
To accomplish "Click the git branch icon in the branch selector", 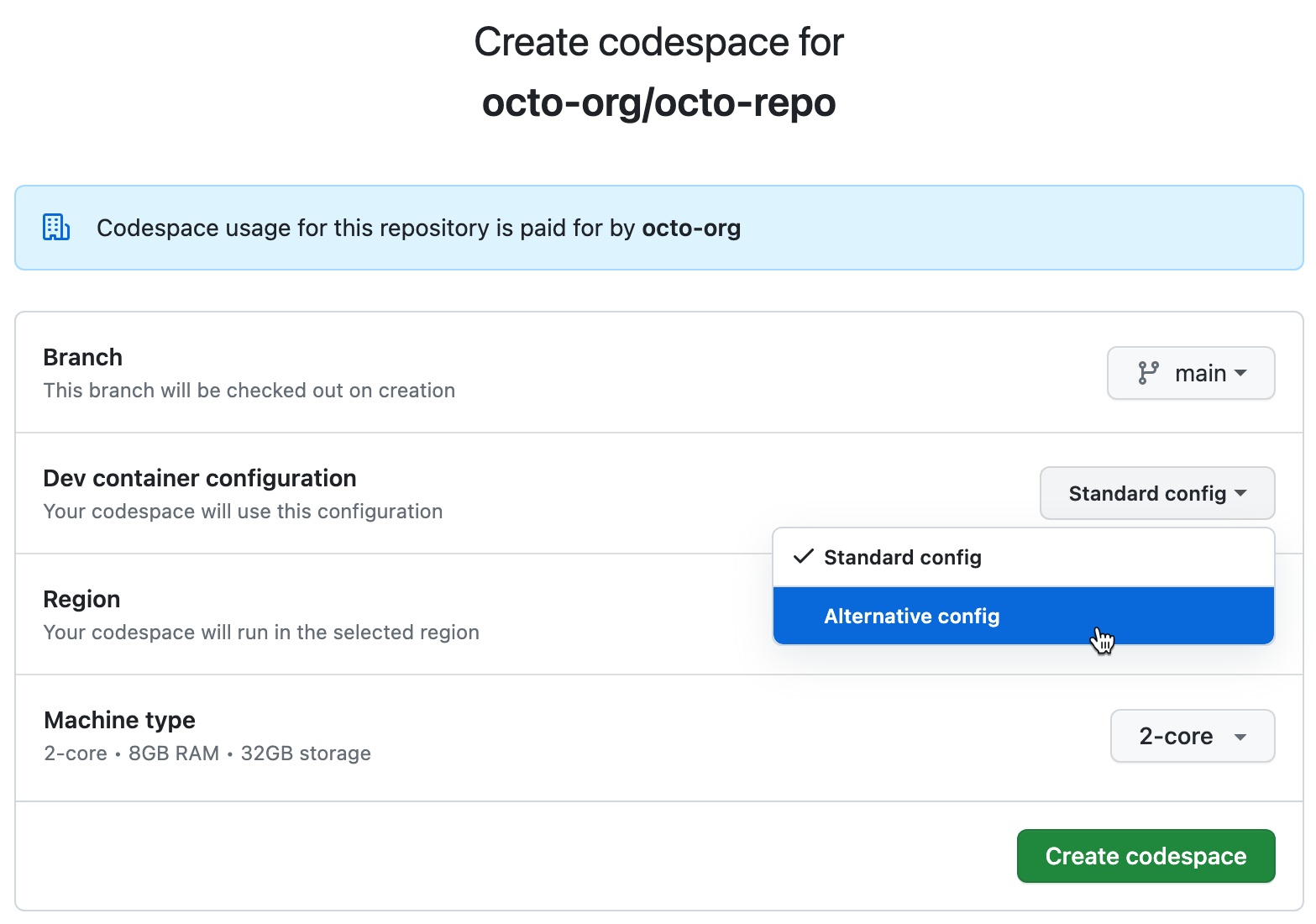I will 1150,373.
